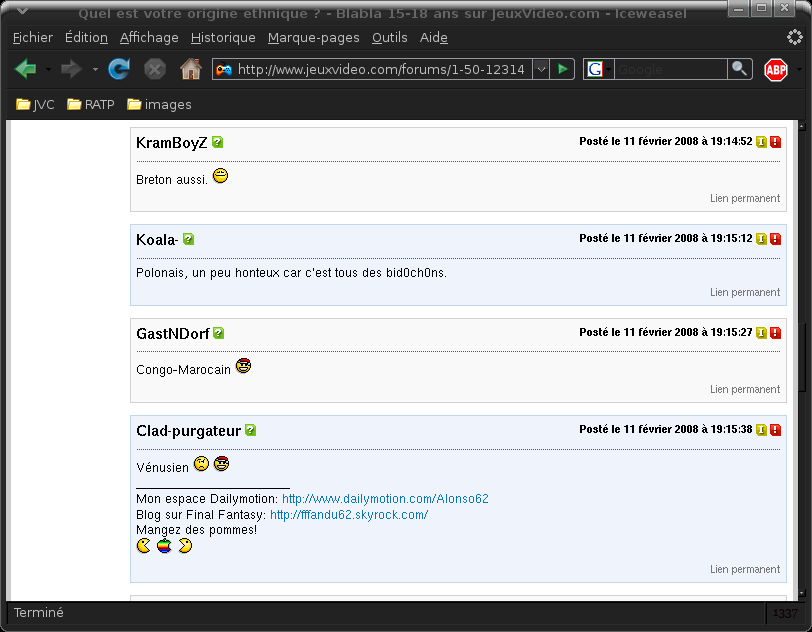Open the RATP bookmarks folder
Viewport: 812px width, 632px height.
(x=91, y=105)
